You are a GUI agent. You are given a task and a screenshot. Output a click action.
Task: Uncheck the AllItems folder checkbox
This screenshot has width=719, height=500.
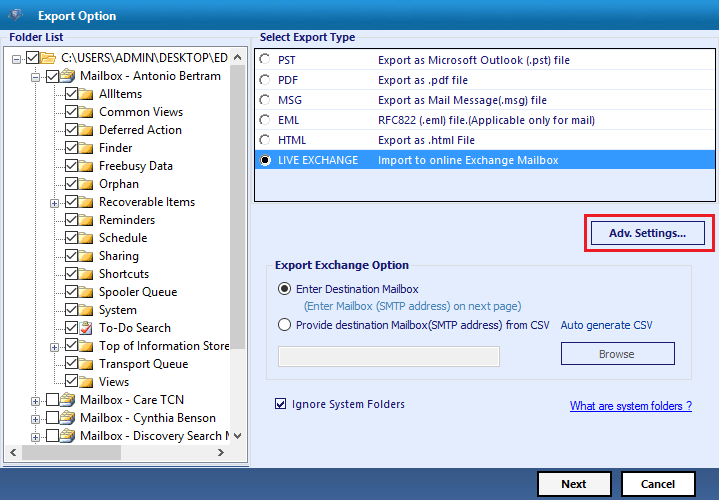(71, 94)
